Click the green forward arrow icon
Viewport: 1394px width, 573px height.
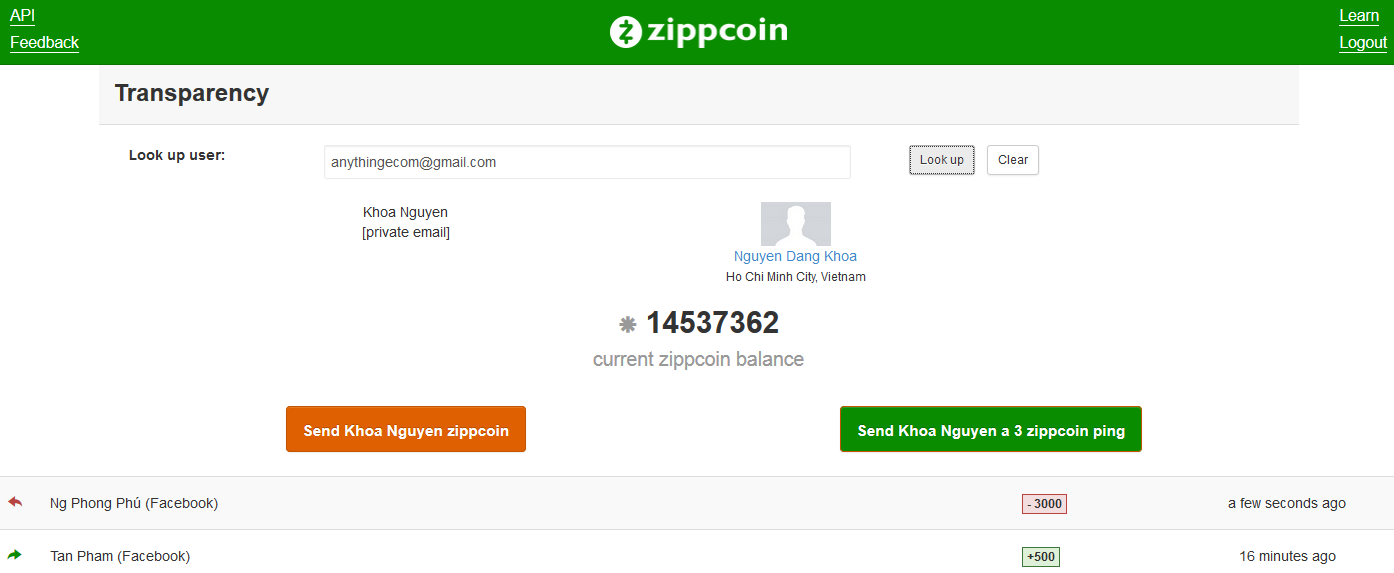15,555
